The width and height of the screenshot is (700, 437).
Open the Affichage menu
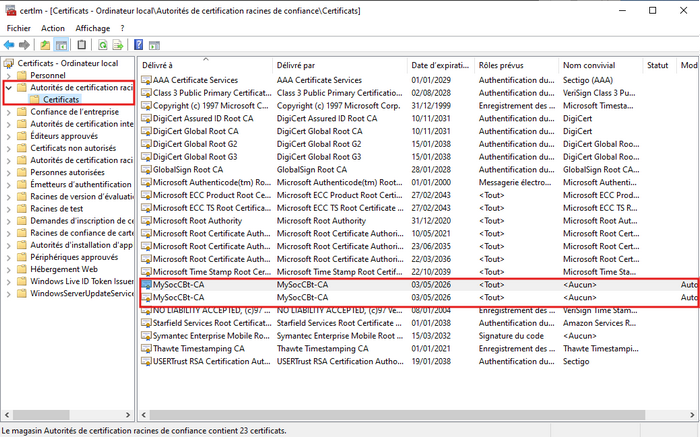tap(93, 29)
